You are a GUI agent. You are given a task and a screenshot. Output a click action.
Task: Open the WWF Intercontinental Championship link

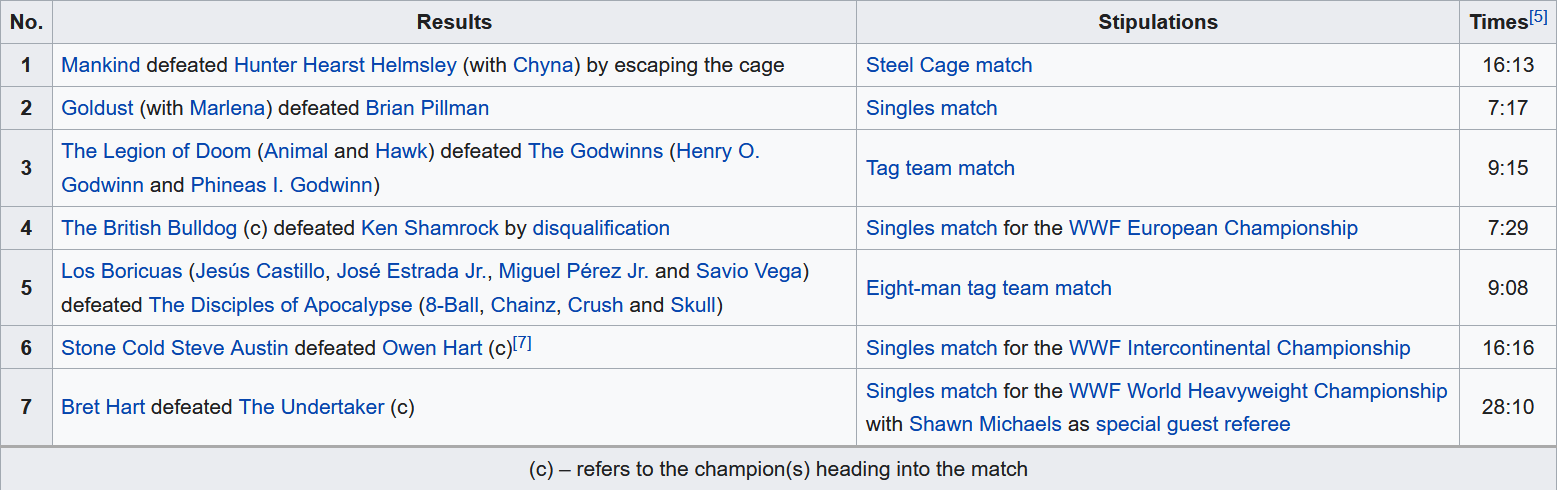(1239, 348)
